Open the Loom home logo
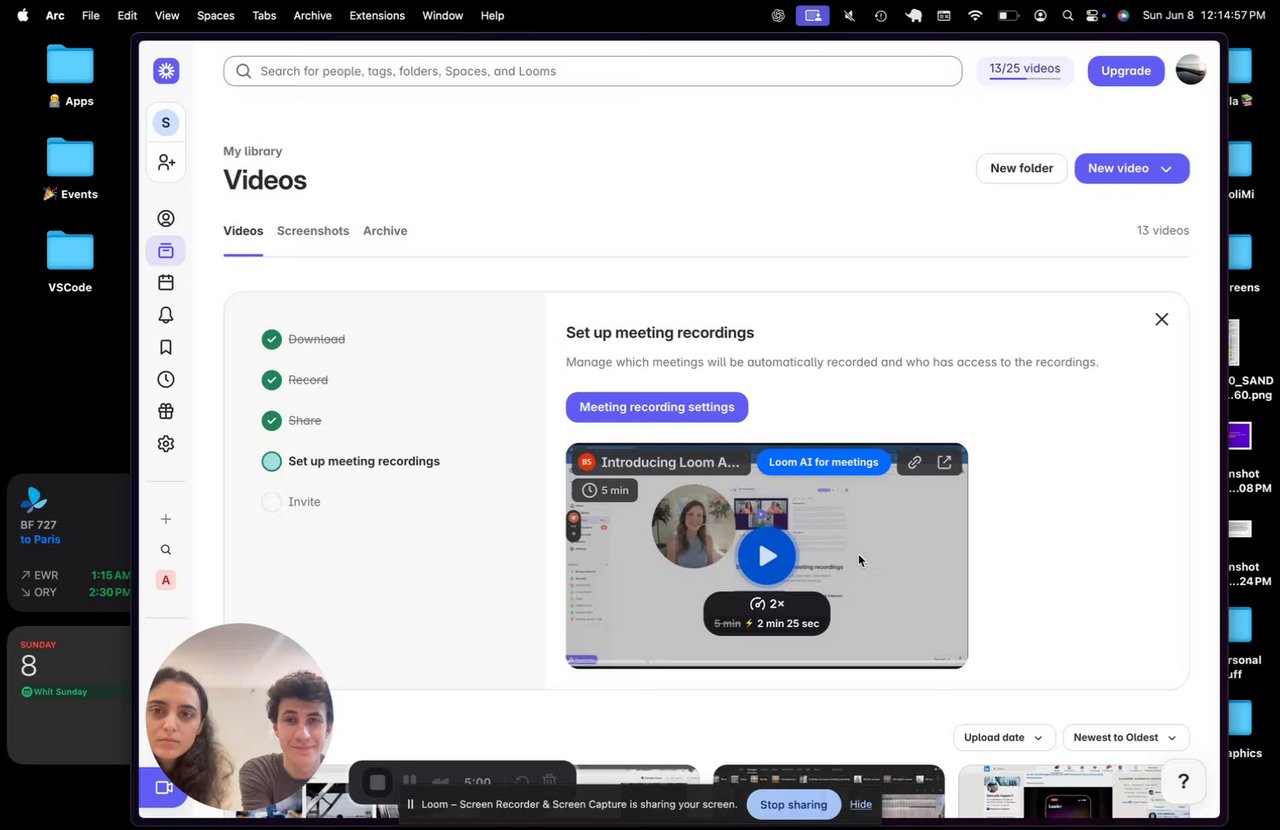The height and width of the screenshot is (830, 1280). click(166, 71)
